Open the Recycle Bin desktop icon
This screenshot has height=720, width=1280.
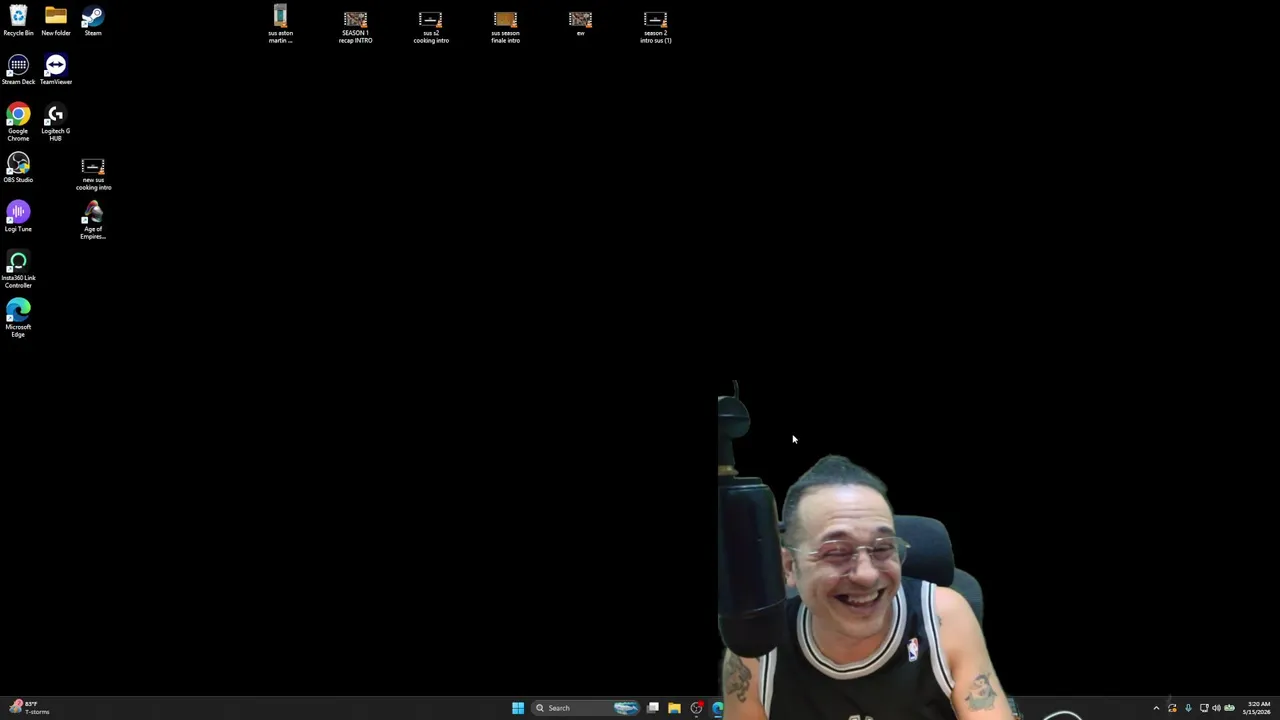[x=18, y=21]
